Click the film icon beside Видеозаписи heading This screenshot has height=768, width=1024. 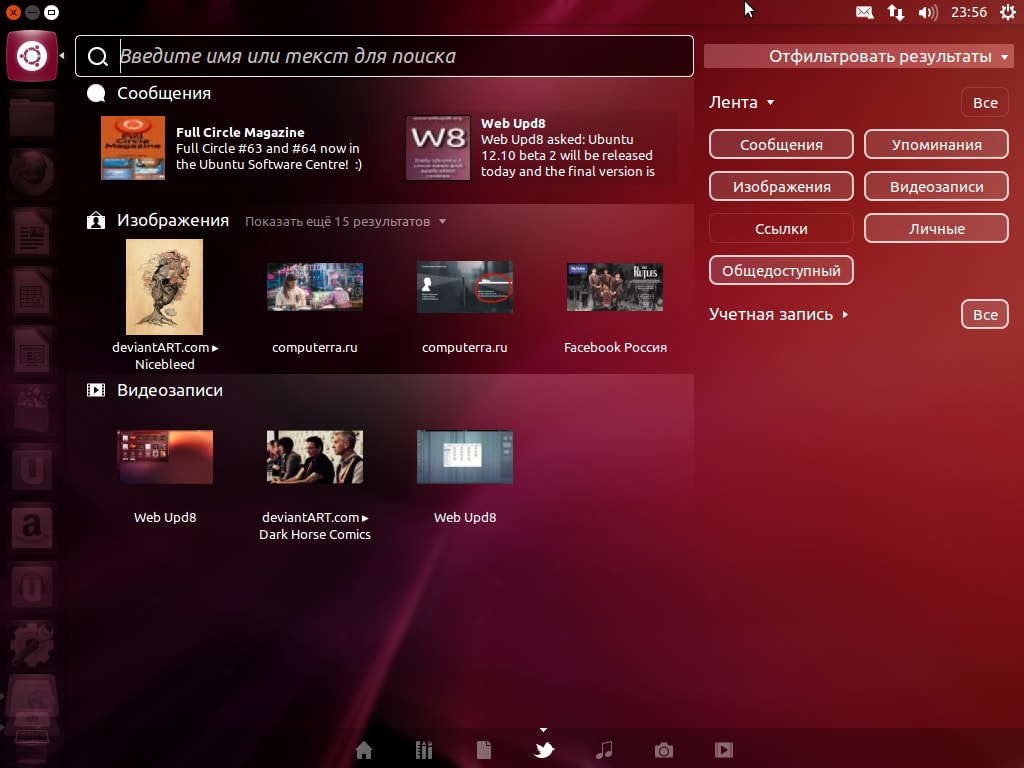click(x=96, y=391)
